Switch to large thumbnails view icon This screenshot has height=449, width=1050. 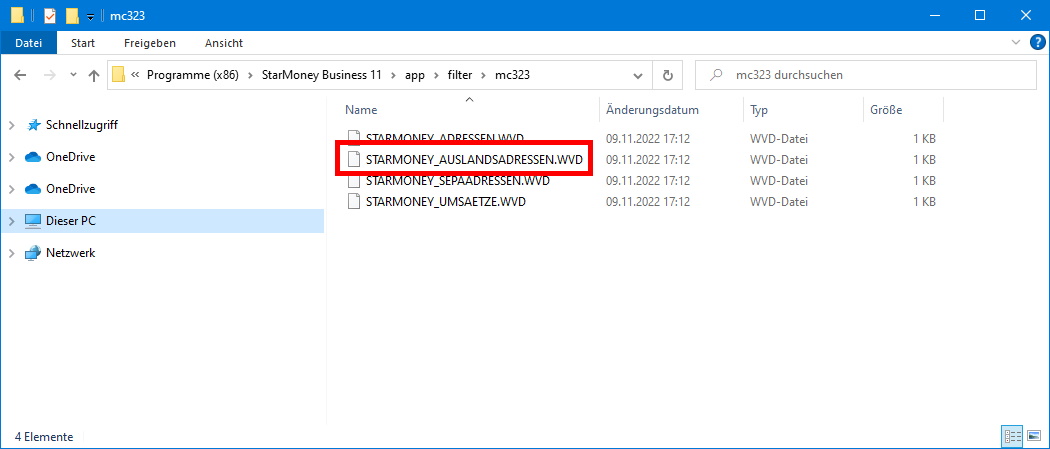[x=1033, y=437]
